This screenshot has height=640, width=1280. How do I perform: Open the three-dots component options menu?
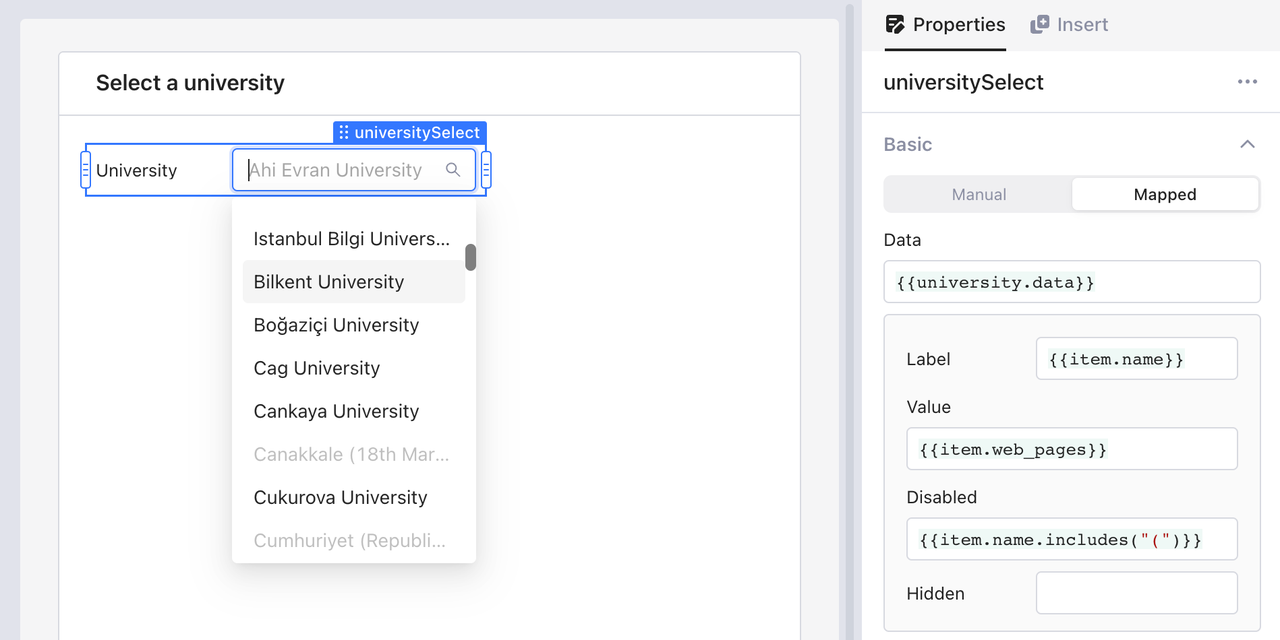(1247, 82)
